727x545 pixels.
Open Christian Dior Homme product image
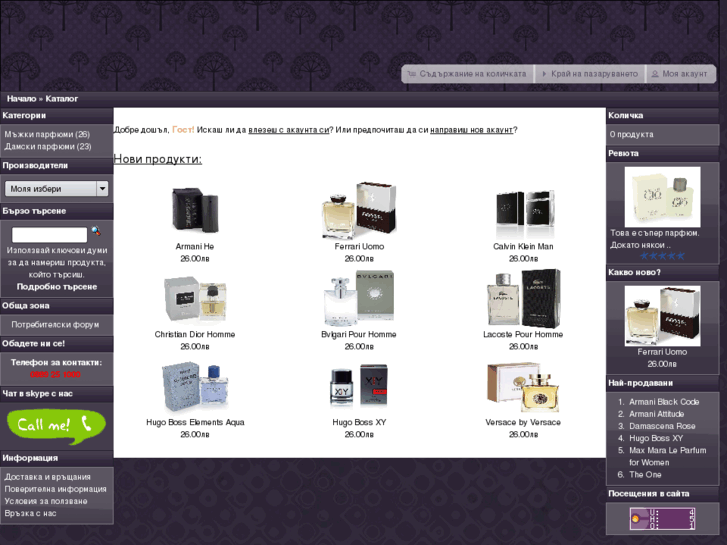point(195,299)
